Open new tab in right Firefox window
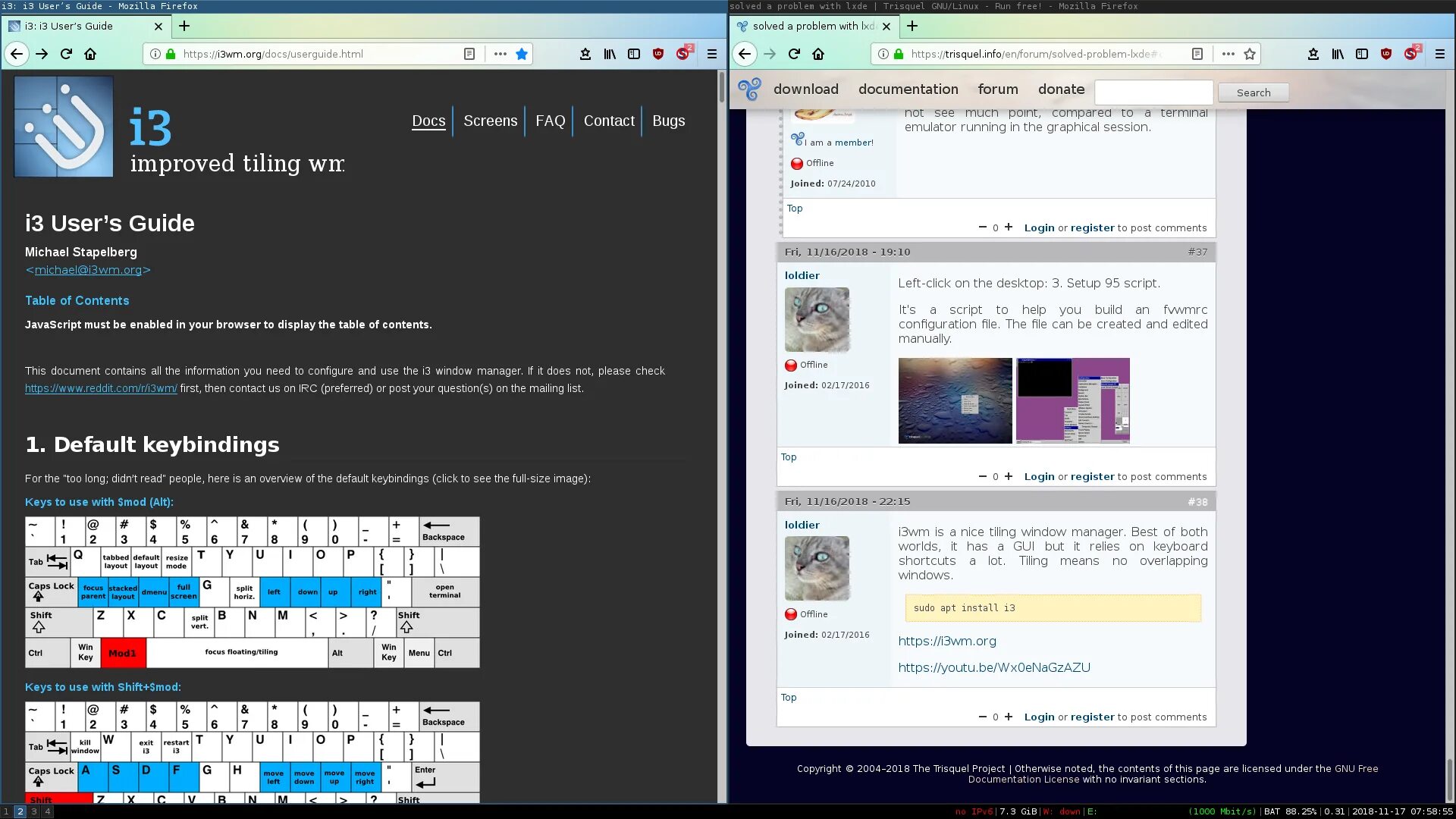Screen dimensions: 1456x819 (x=912, y=26)
